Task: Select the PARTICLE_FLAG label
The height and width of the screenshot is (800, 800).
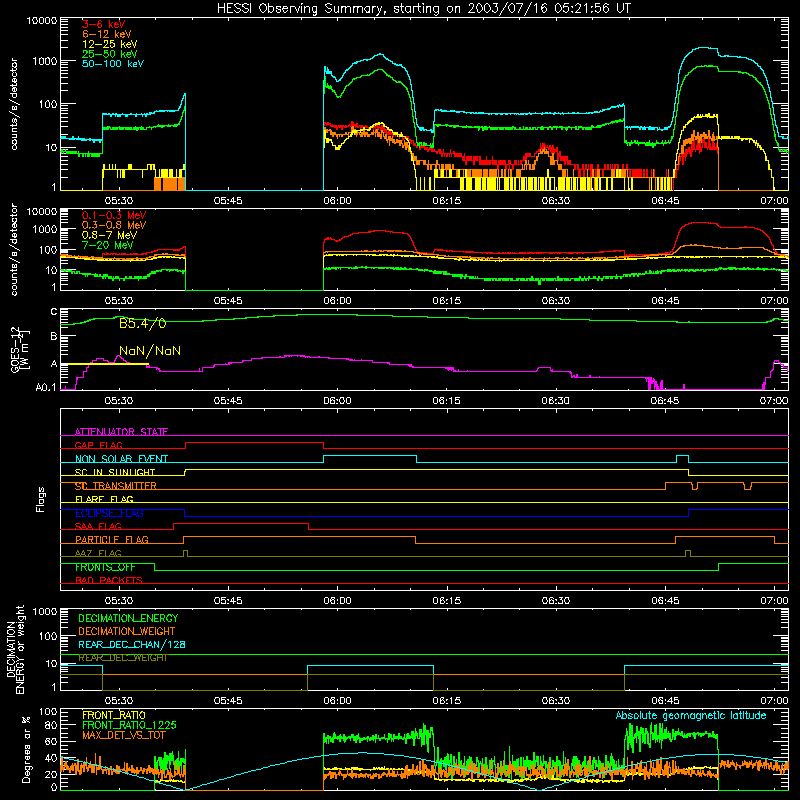Action: pyautogui.click(x=112, y=540)
